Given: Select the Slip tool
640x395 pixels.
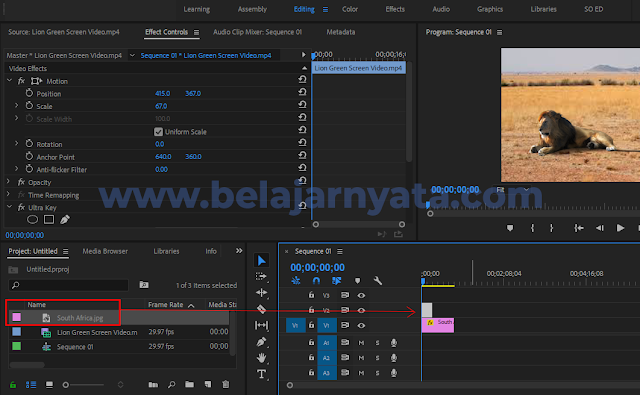Looking at the screenshot, I should (261, 325).
